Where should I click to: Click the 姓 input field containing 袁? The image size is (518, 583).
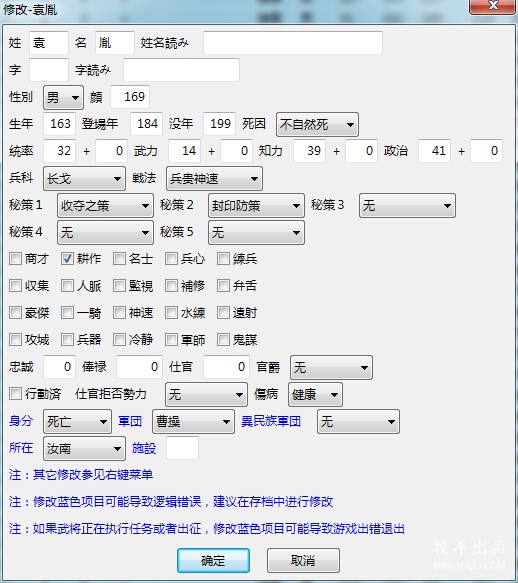click(x=49, y=43)
